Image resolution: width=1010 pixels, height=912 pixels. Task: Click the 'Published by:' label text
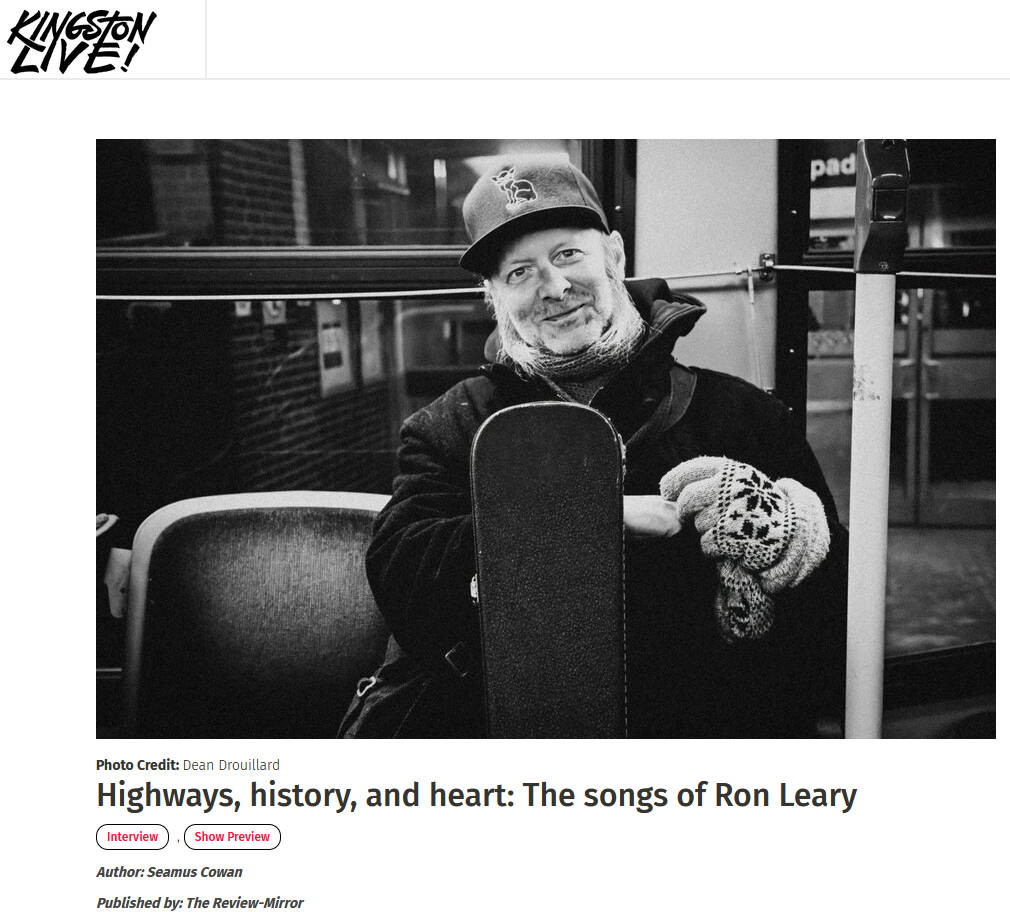point(140,903)
